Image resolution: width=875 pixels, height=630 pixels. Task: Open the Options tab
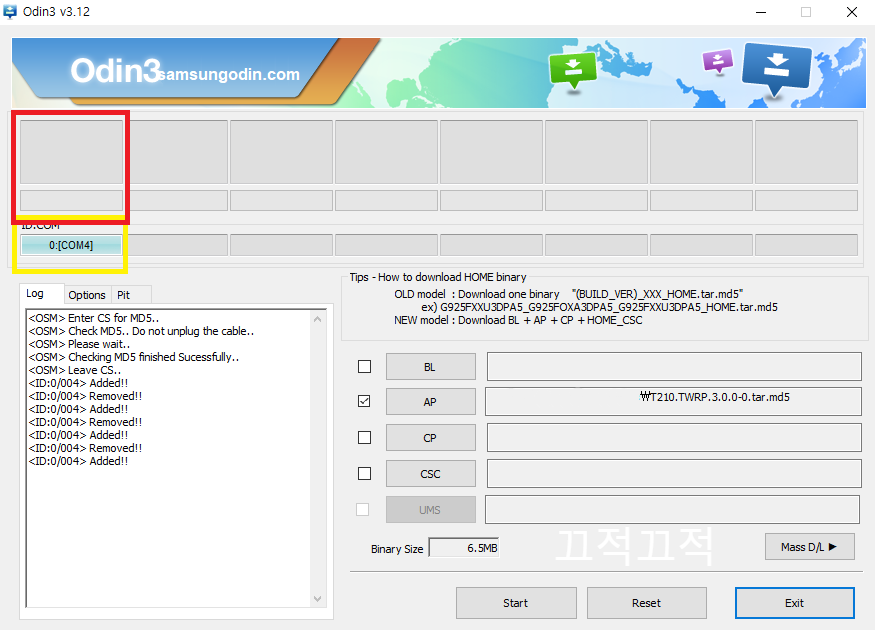87,295
